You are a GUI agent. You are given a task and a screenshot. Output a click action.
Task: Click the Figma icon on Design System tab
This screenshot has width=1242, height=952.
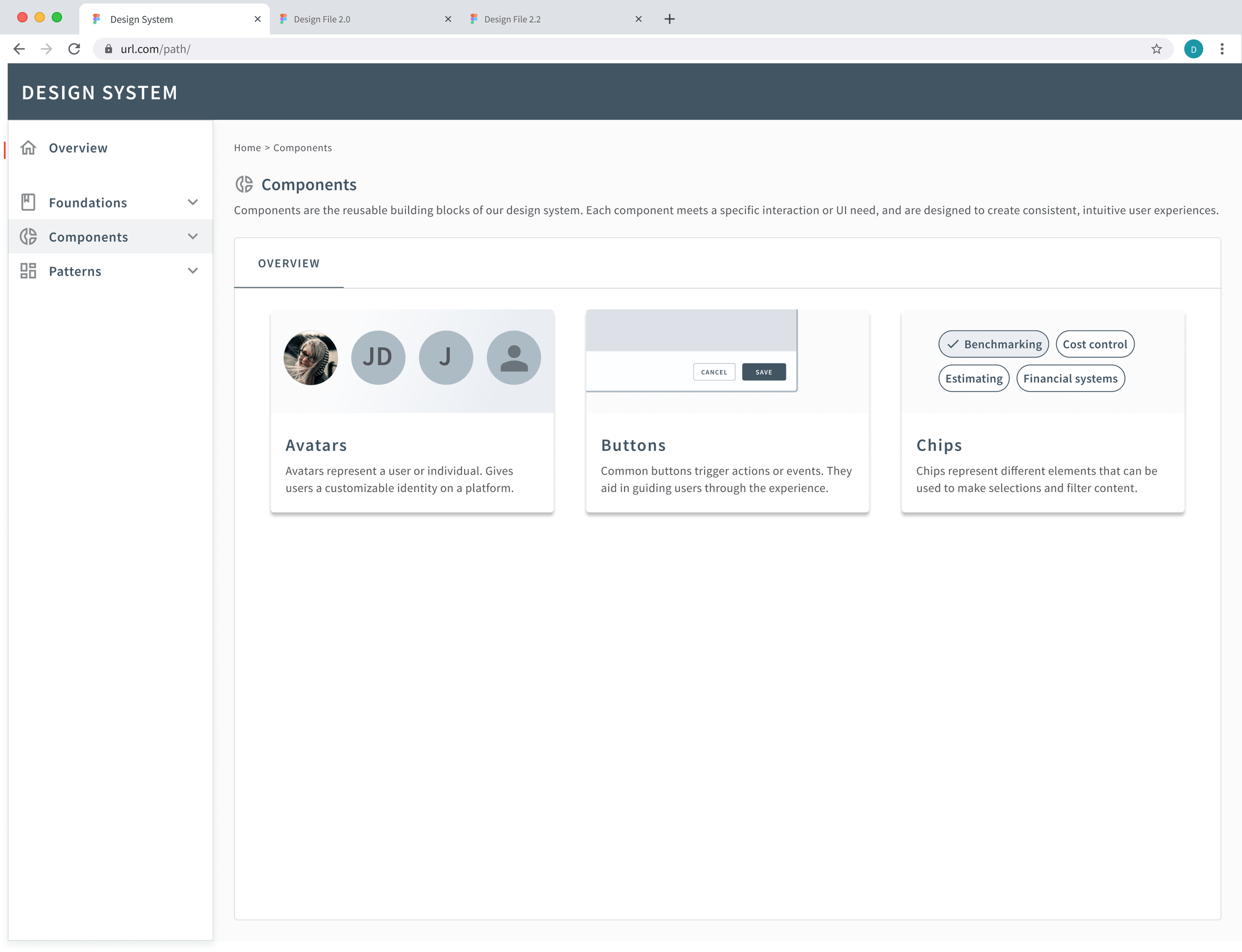tap(96, 19)
